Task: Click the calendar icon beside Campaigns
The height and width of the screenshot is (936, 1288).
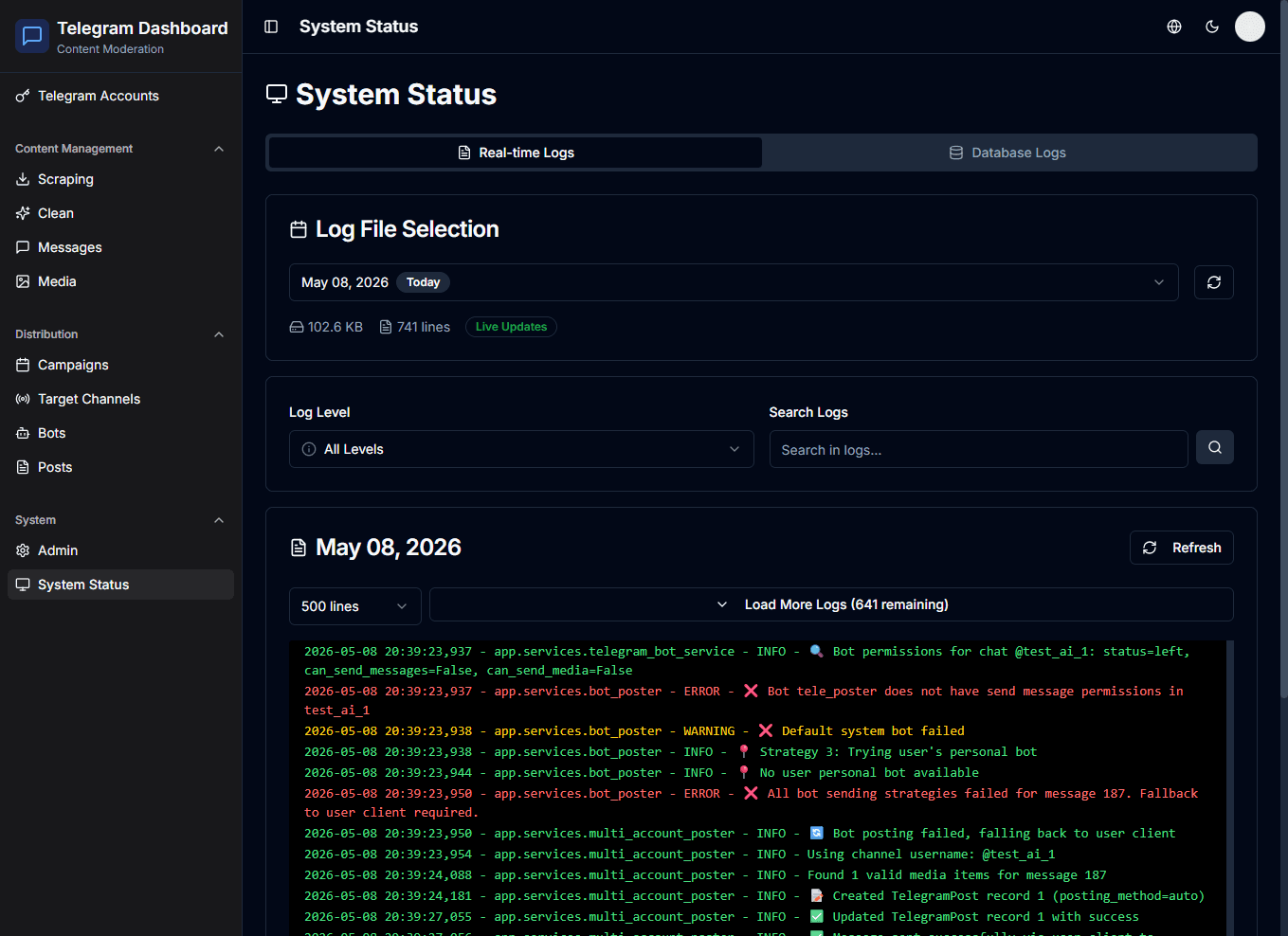Action: pyautogui.click(x=23, y=365)
